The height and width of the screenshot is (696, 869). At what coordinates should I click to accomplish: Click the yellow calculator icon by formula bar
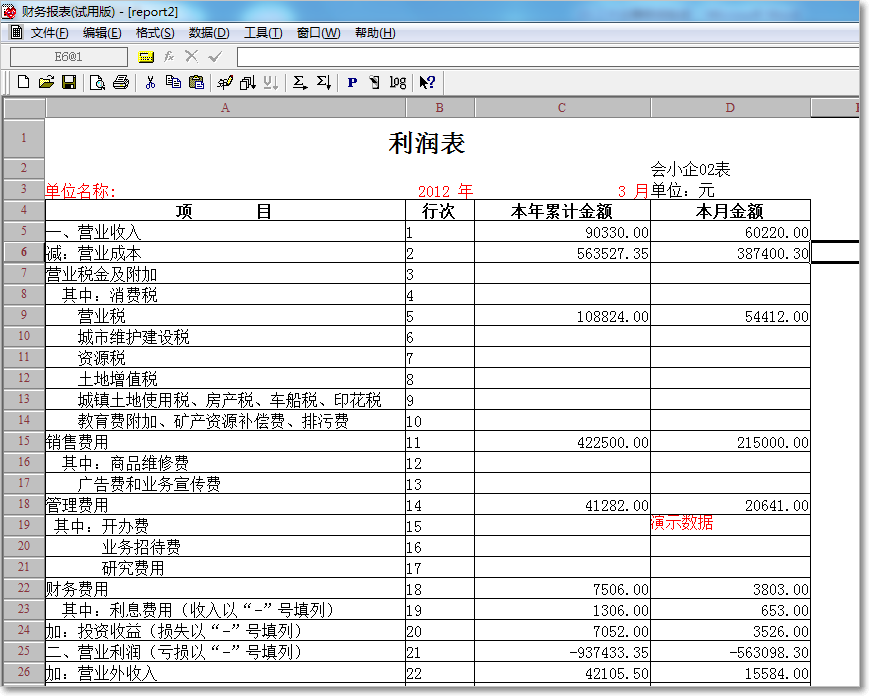coord(146,57)
